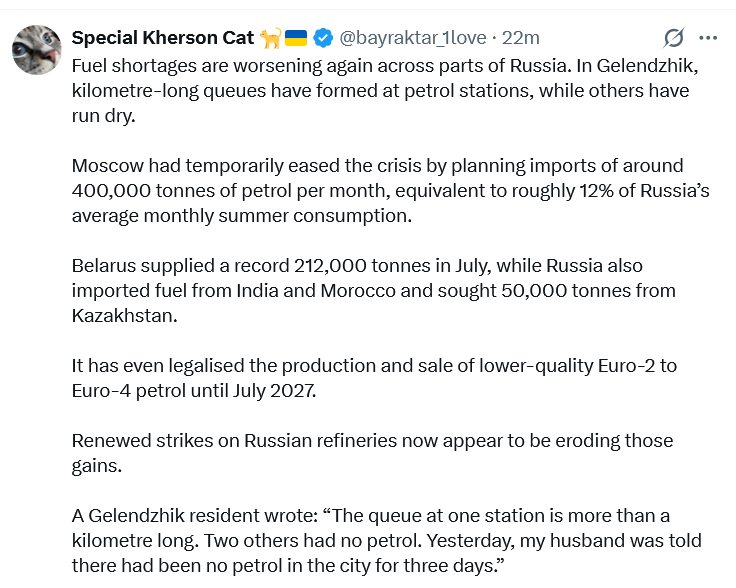
Task: Click the paragraph starting 'Fuel shortages are worsening'
Action: pyautogui.click(x=385, y=91)
